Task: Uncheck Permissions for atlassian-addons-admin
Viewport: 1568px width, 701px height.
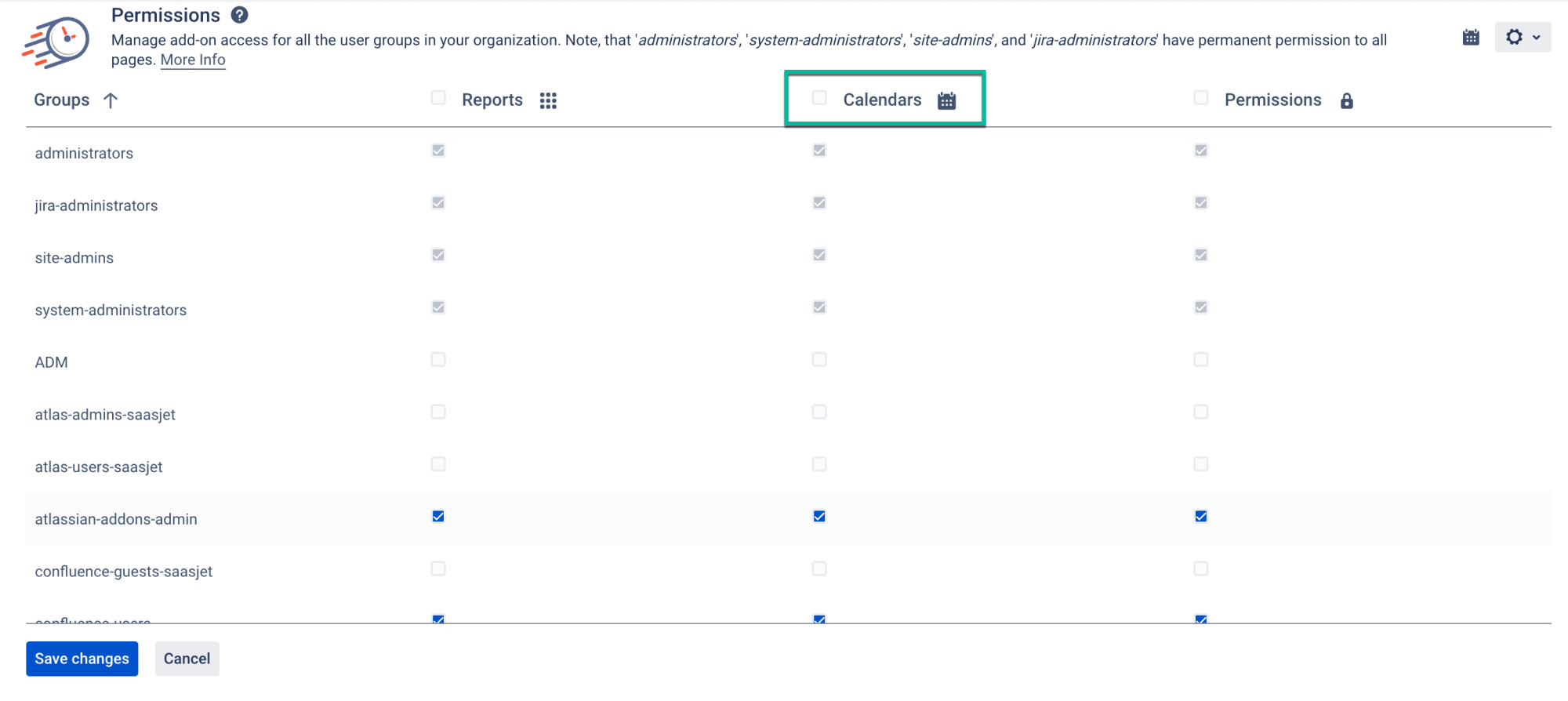Action: [1200, 516]
